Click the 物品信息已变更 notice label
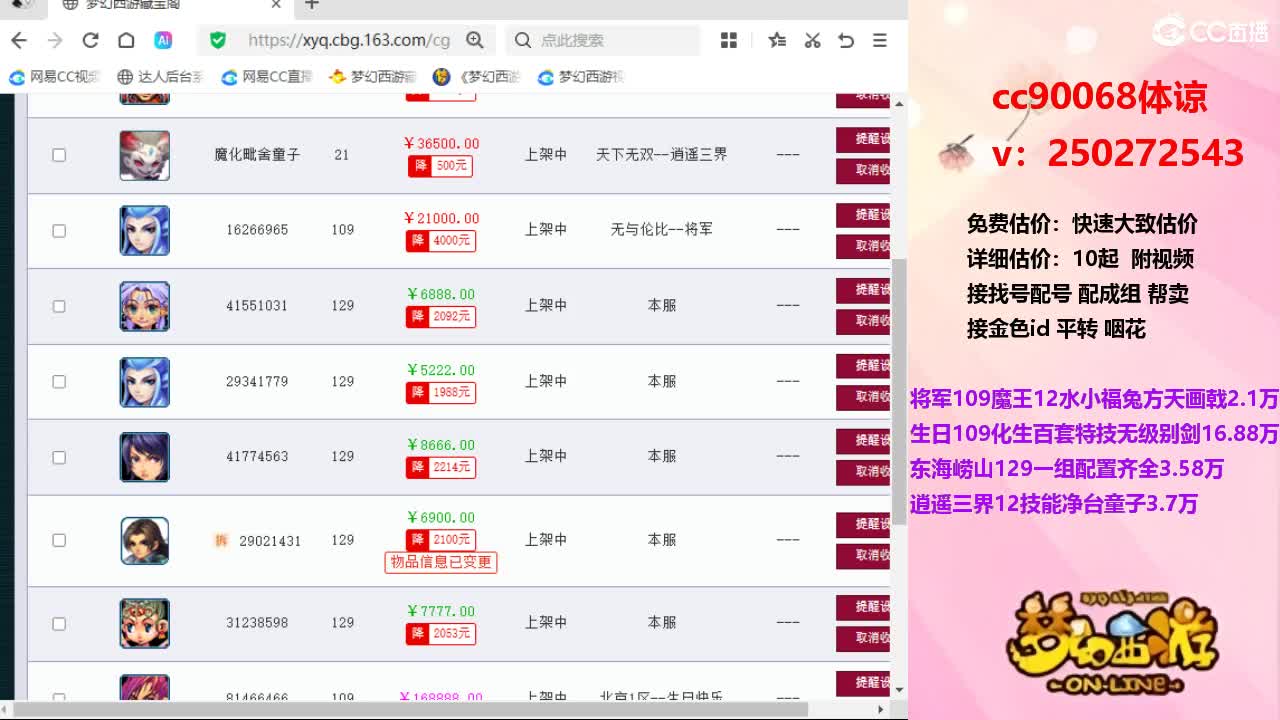Viewport: 1280px width, 720px height. 441,562
